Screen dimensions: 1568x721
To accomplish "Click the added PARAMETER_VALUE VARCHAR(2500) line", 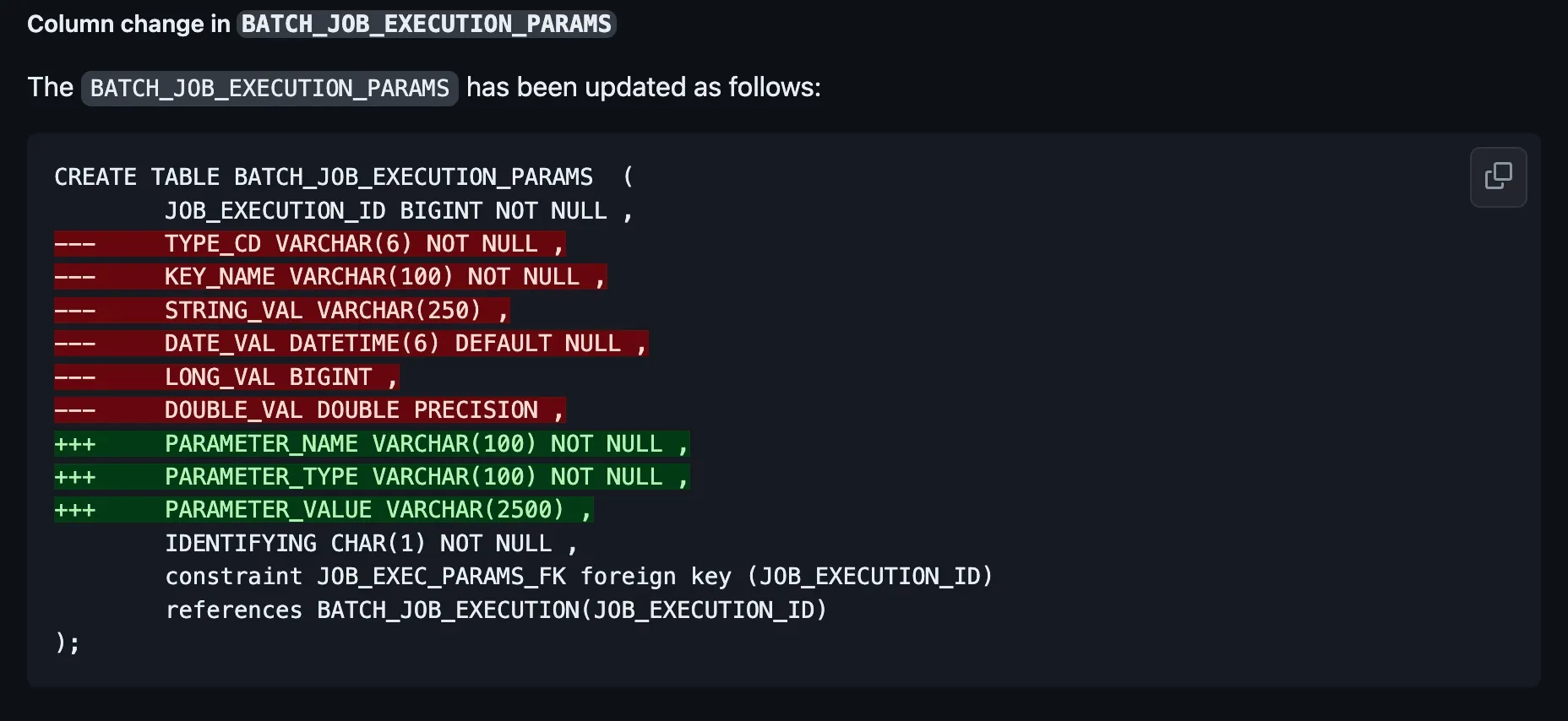I will 324,510.
